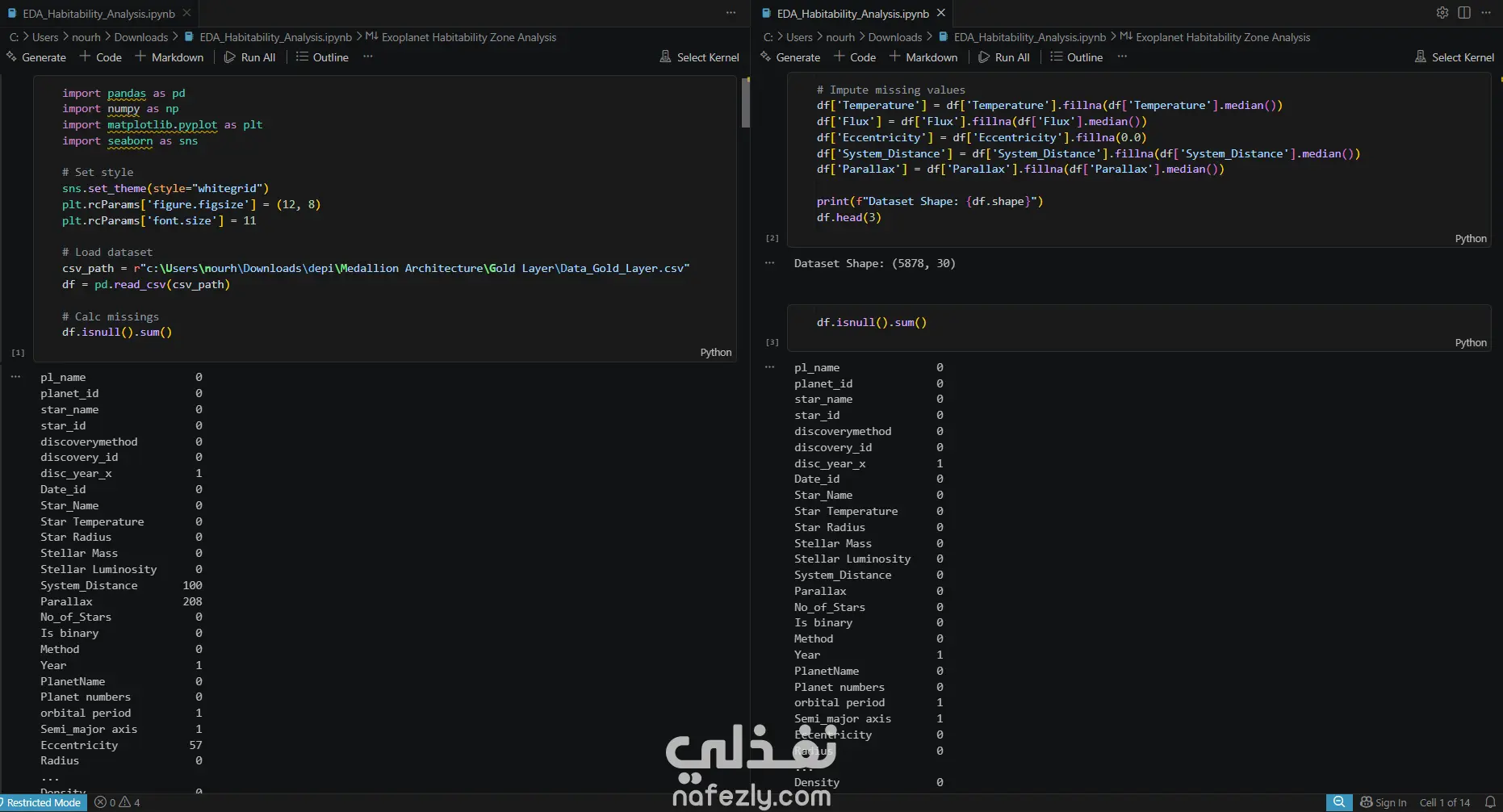Viewport: 1503px width, 812px height.
Task: Add a Markdown cell in left editor
Action: (169, 57)
